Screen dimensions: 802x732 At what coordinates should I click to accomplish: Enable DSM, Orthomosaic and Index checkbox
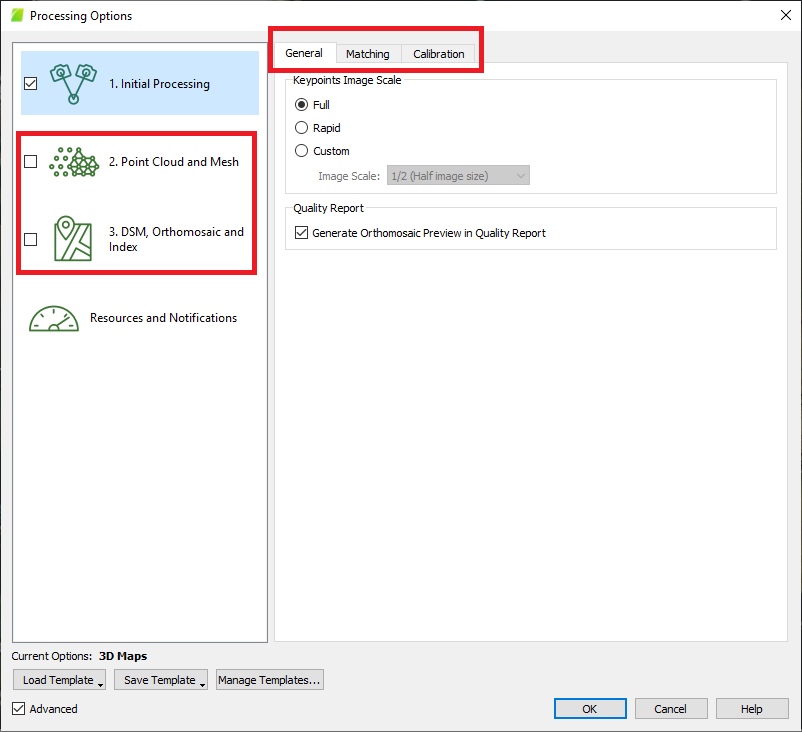tap(31, 239)
